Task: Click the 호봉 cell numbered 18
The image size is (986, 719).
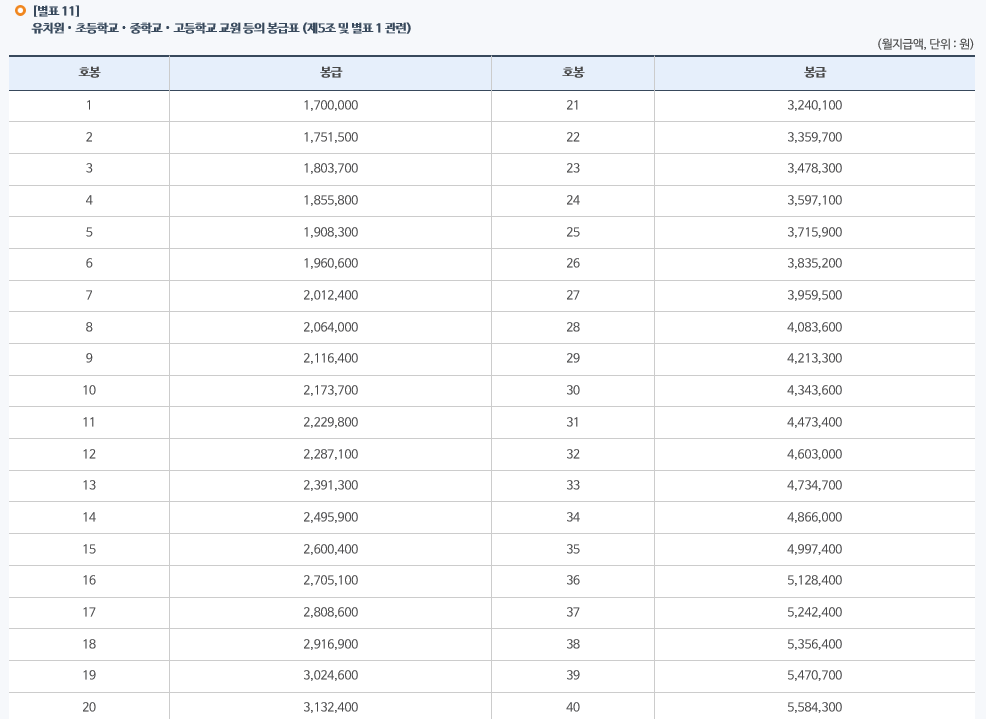Action: 89,644
